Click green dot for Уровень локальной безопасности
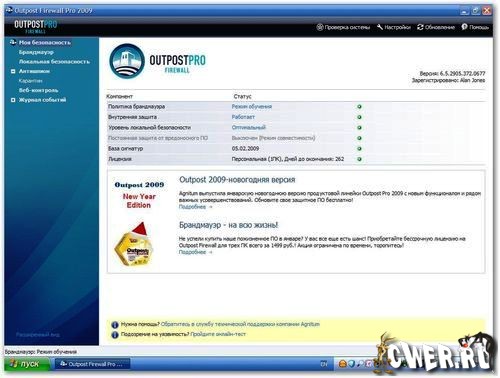500x378 pixels. coord(359,128)
